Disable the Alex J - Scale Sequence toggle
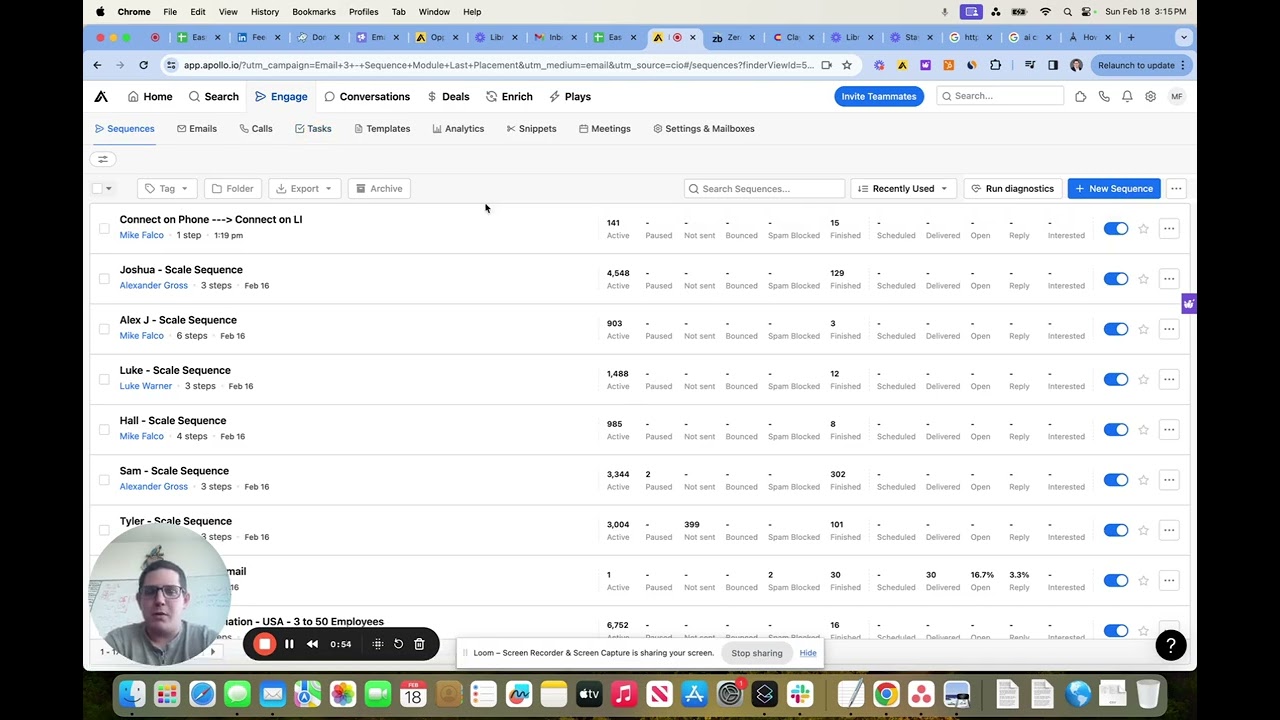This screenshot has height=720, width=1280. [1116, 329]
